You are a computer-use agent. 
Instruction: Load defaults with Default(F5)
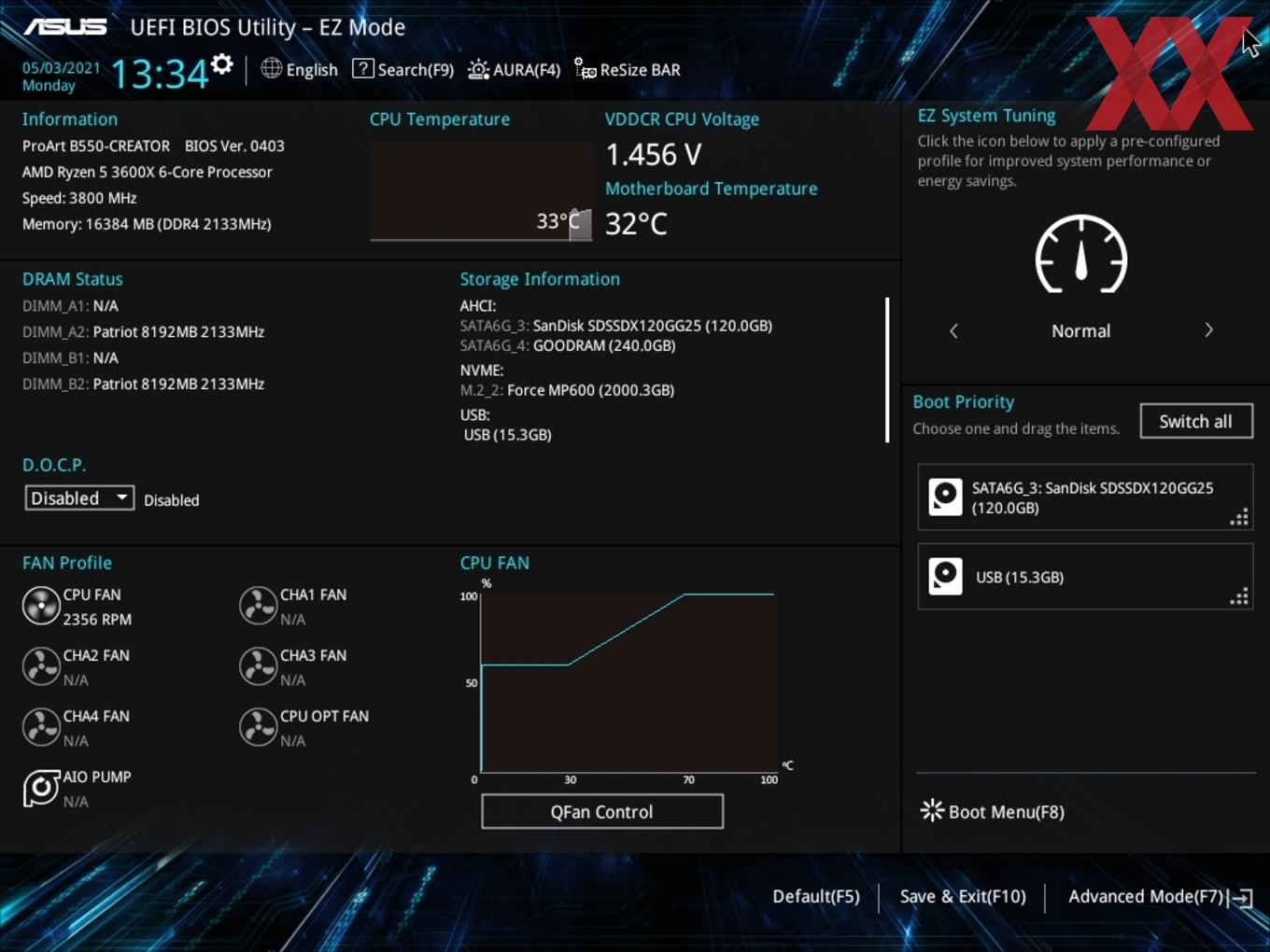click(816, 896)
